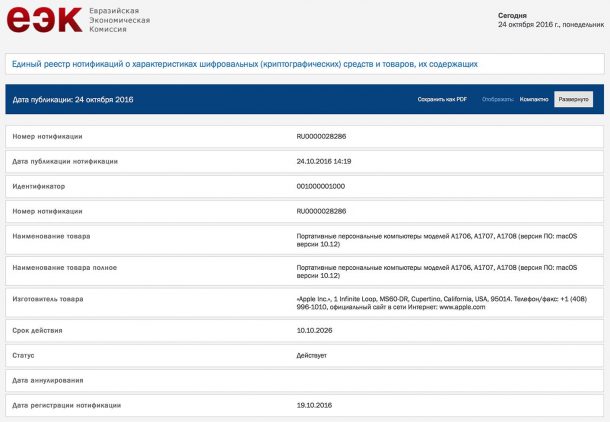Click the Дата публикации: 24 октября 2016 header
The width and height of the screenshot is (610, 422).
click(73, 100)
